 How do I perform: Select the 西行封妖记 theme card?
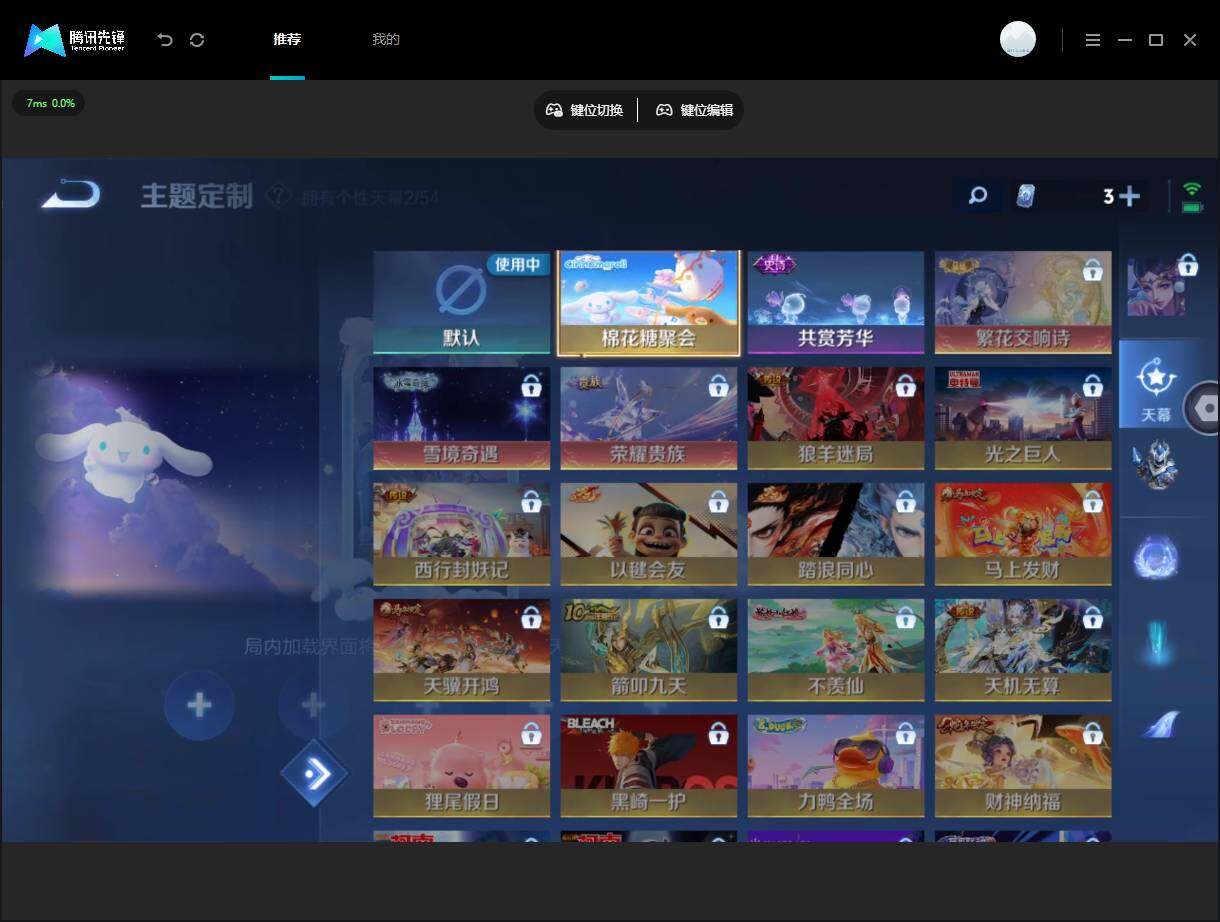coord(461,534)
